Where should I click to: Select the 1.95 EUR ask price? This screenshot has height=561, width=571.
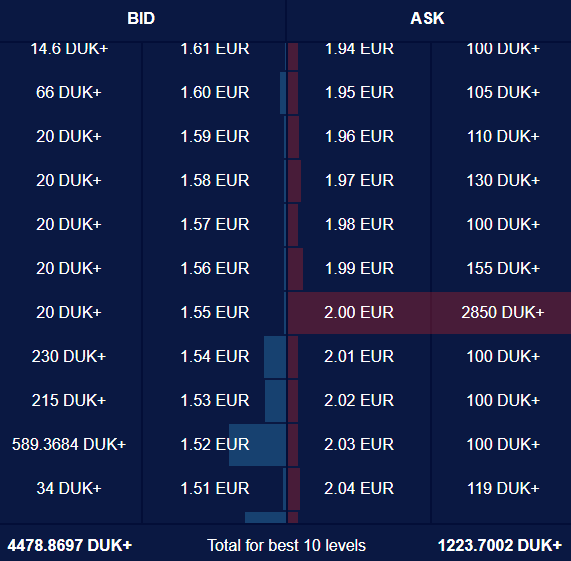click(x=359, y=92)
